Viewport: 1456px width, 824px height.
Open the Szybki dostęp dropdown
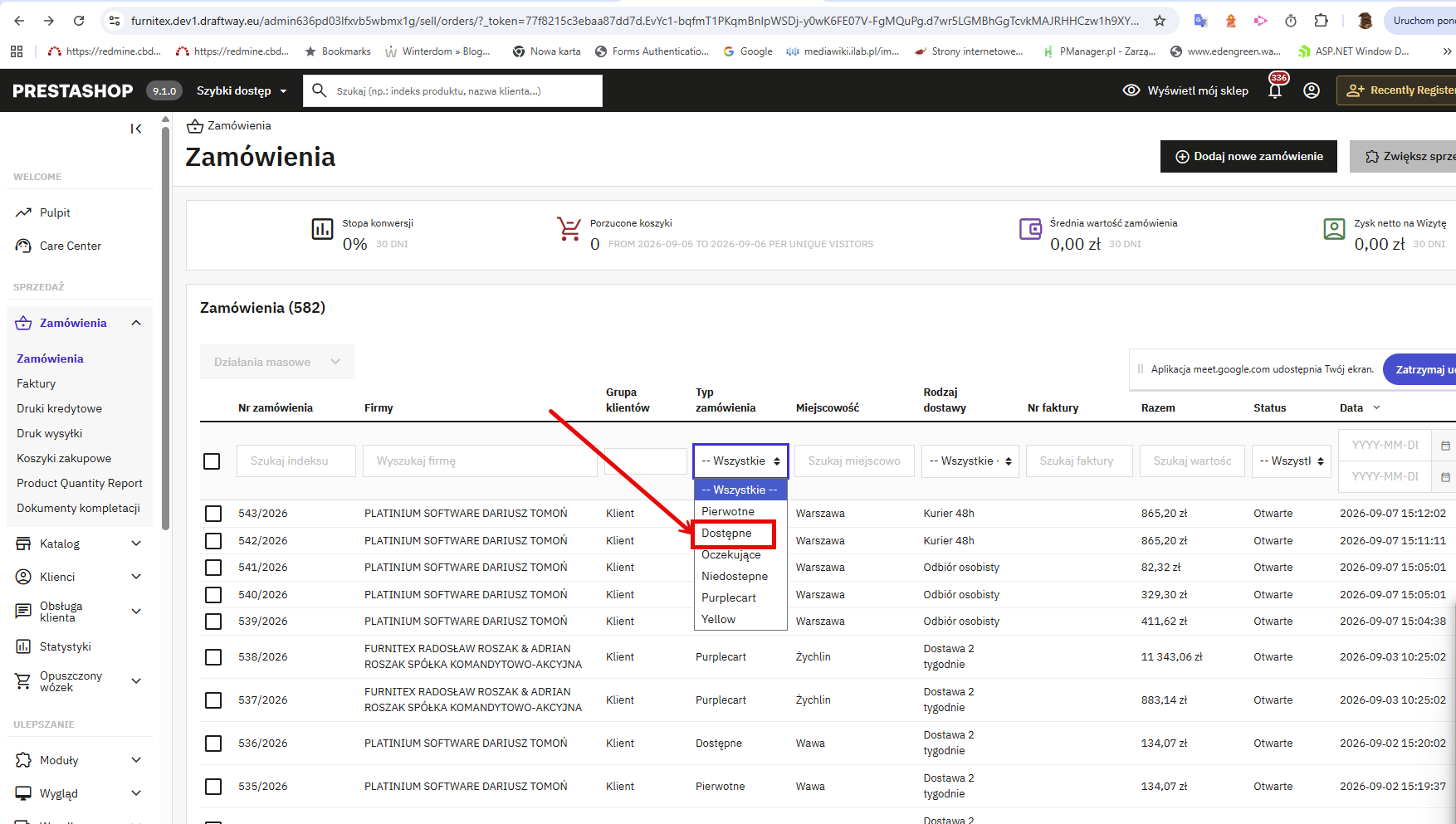[242, 90]
